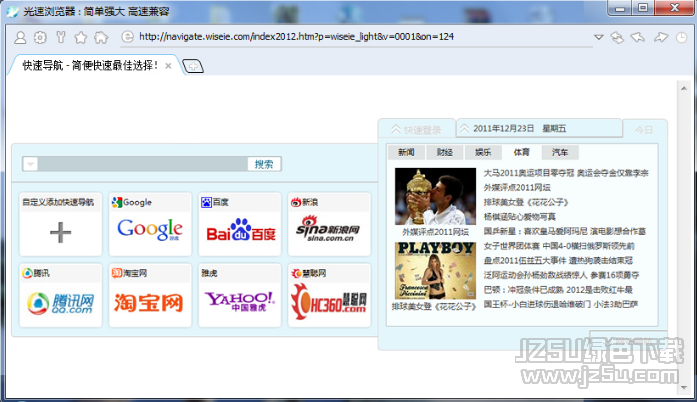Image resolution: width=697 pixels, height=402 pixels.
Task: Switch to the 新闻 news tab
Action: pos(406,153)
